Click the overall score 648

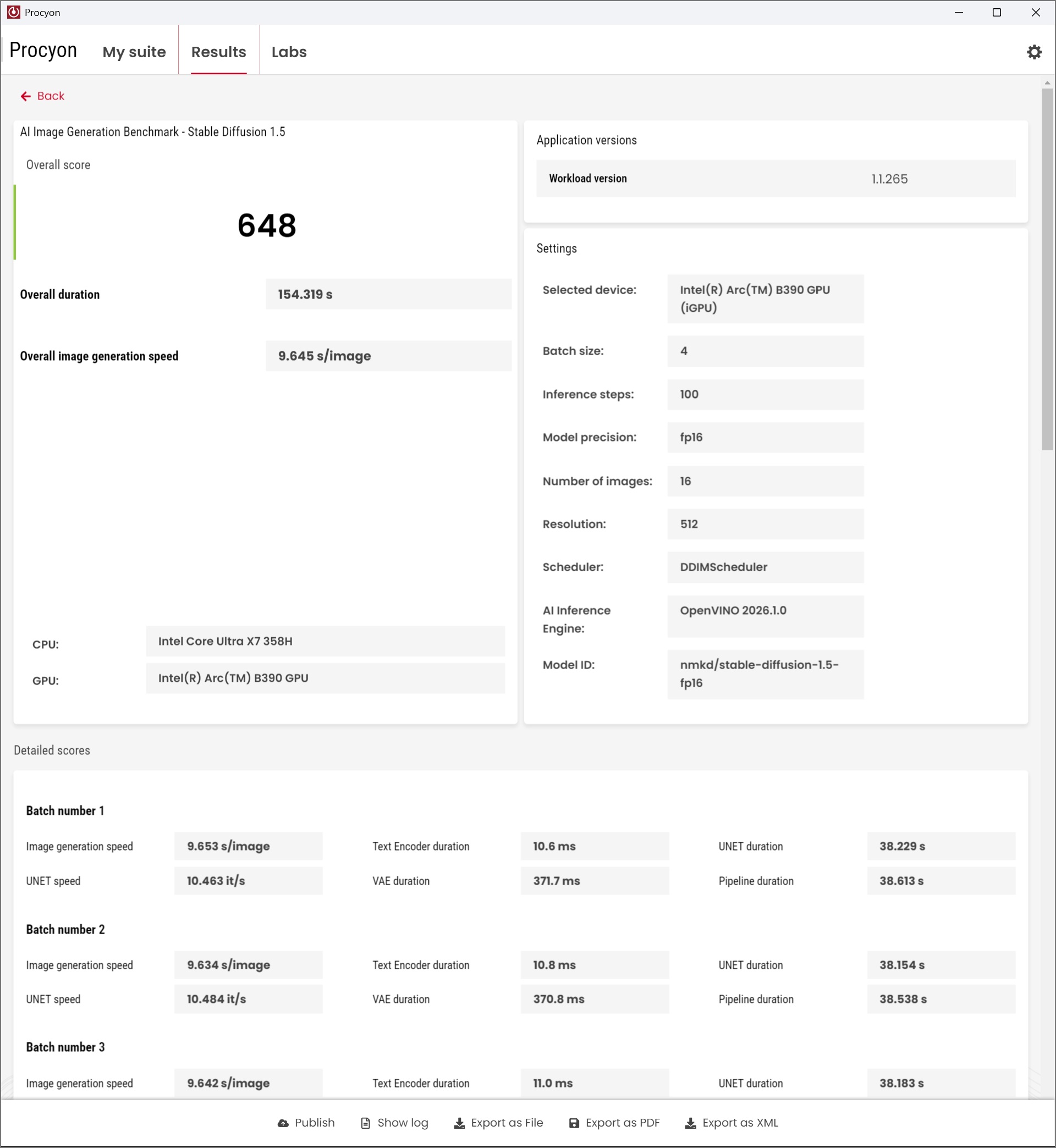pyautogui.click(x=267, y=225)
